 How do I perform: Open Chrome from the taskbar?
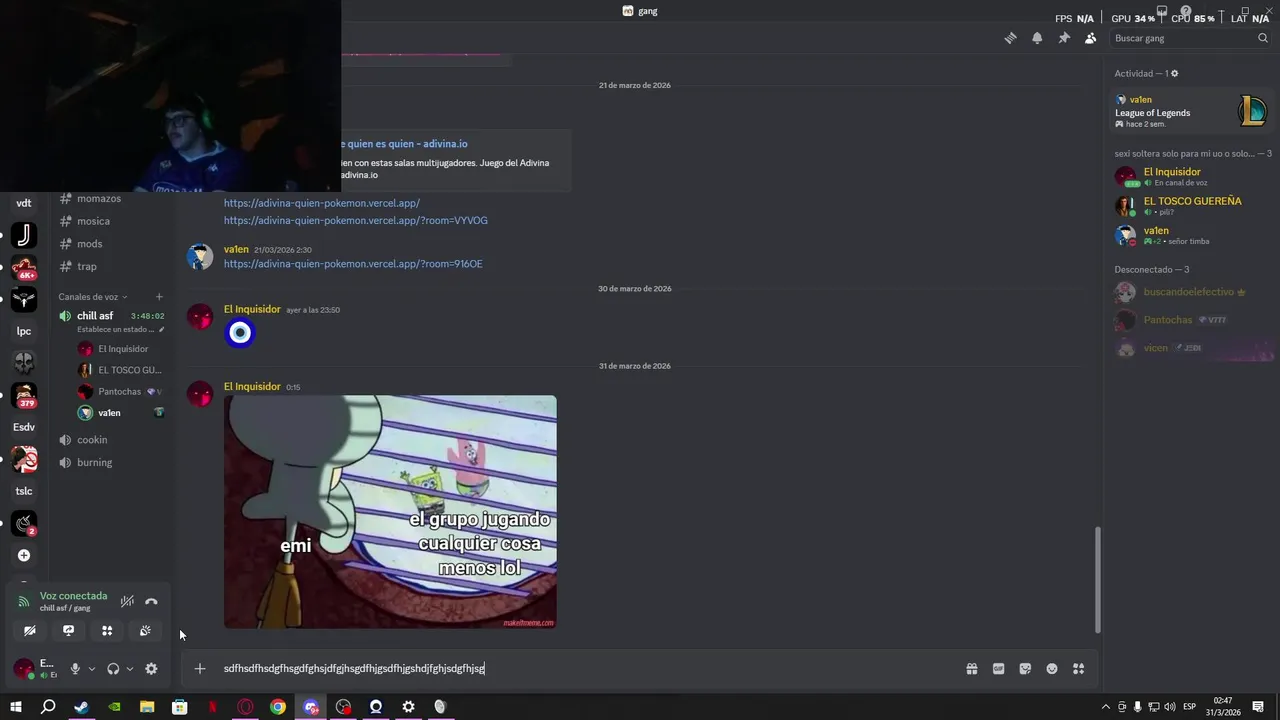pyautogui.click(x=278, y=707)
